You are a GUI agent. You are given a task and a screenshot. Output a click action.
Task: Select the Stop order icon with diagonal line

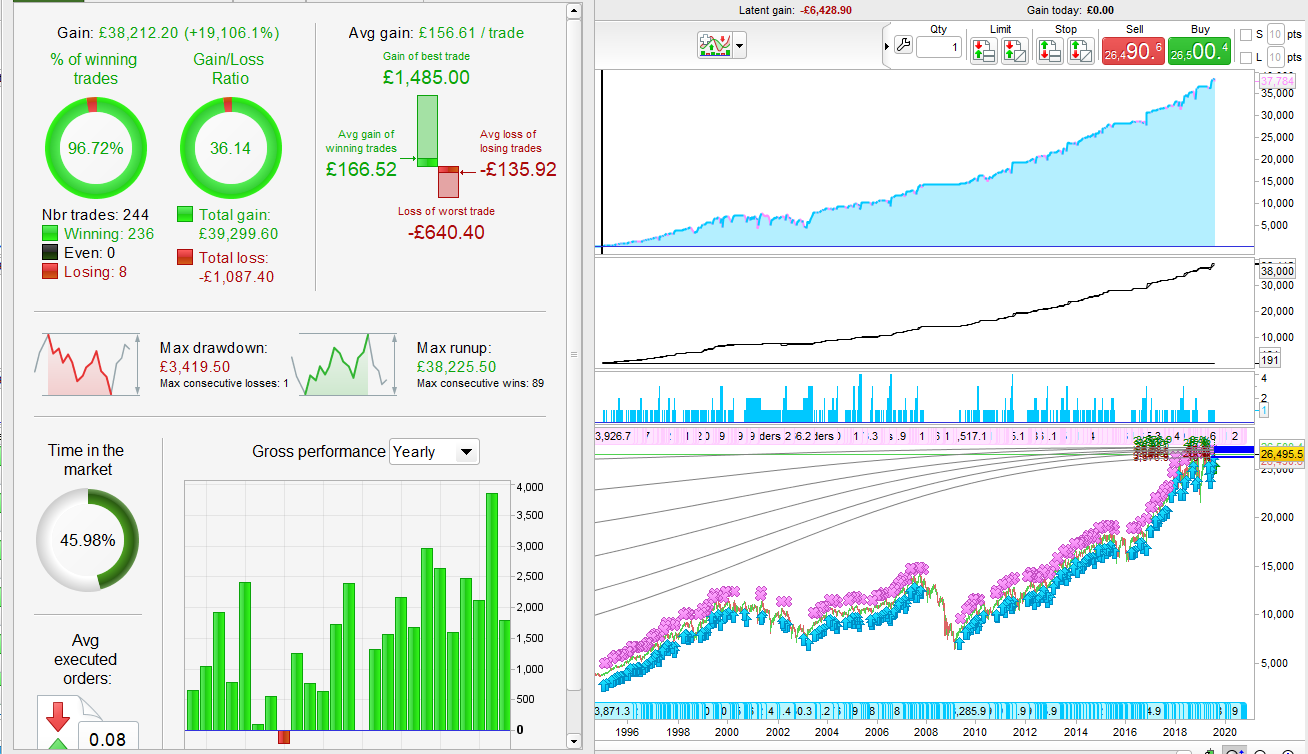pos(1081,51)
